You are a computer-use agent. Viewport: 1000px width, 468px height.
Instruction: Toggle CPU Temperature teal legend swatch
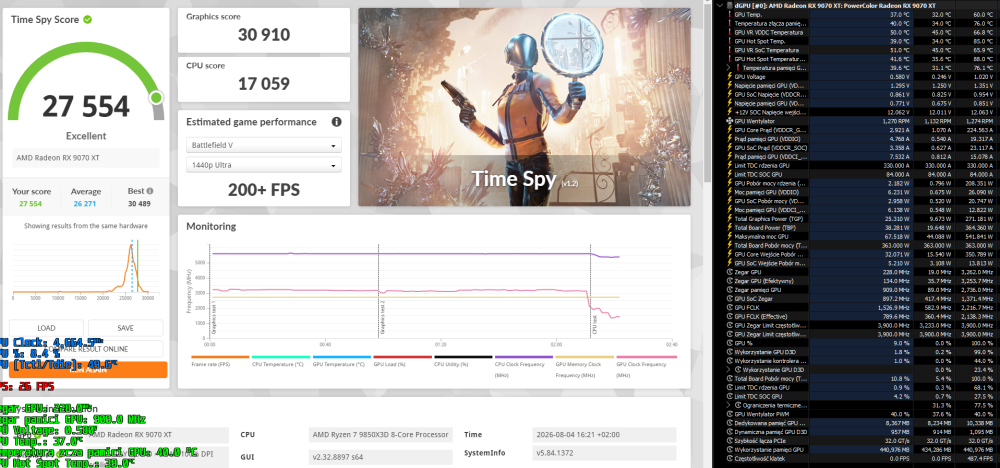point(281,357)
